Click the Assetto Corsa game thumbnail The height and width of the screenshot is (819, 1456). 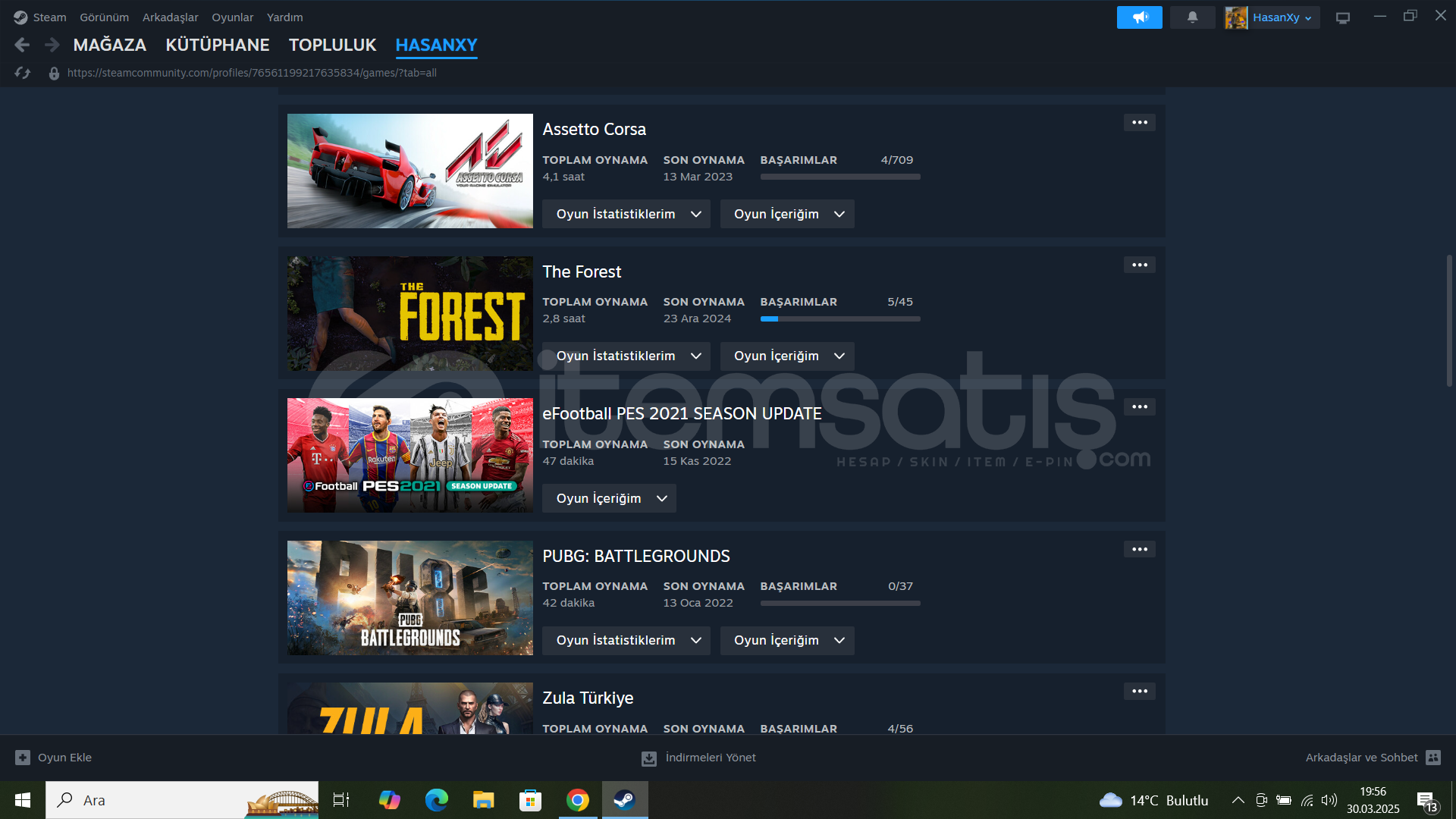[410, 171]
